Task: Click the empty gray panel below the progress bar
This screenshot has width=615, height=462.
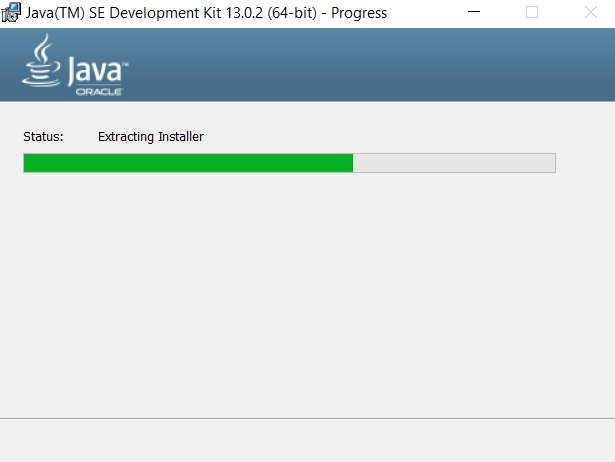Action: (x=308, y=294)
